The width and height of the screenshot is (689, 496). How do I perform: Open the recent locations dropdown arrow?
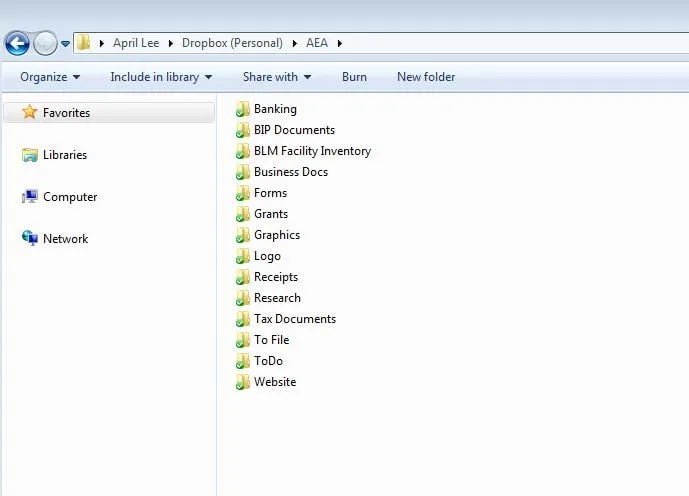coord(65,43)
